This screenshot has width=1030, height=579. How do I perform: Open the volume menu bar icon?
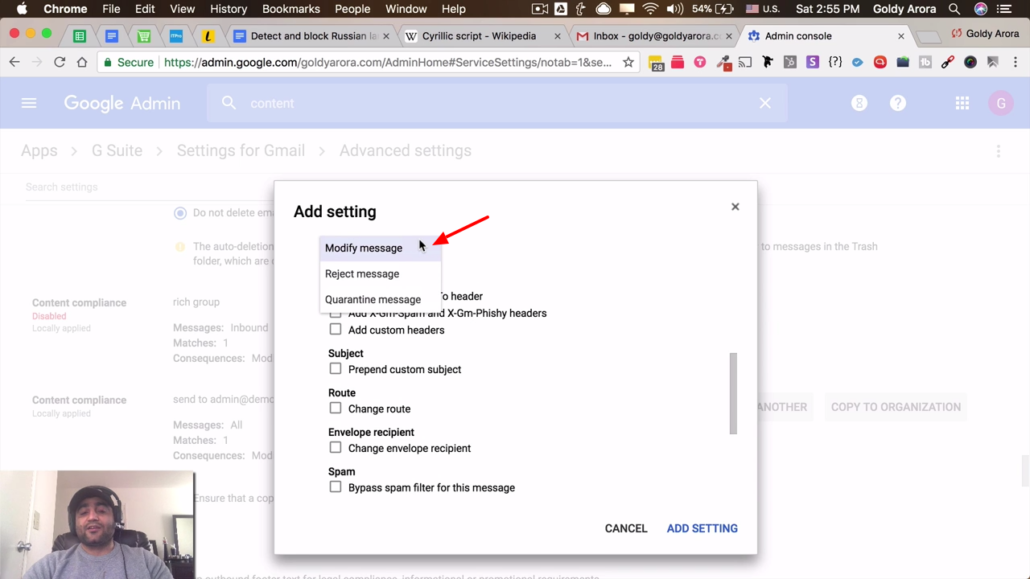[674, 9]
